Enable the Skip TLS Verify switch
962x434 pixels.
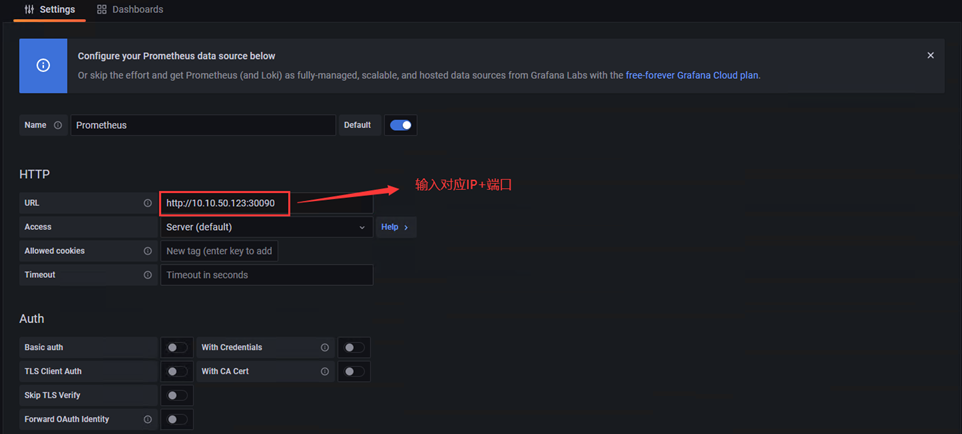point(177,395)
